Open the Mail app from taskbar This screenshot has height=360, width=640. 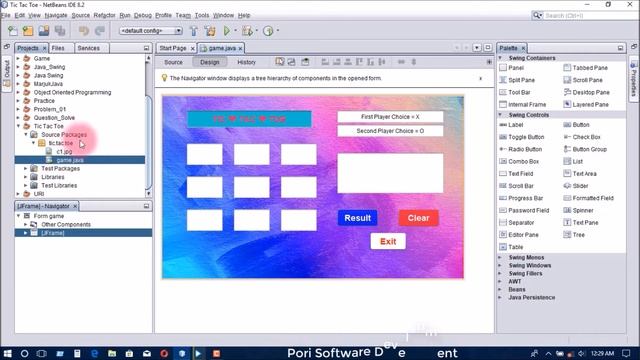[147, 353]
